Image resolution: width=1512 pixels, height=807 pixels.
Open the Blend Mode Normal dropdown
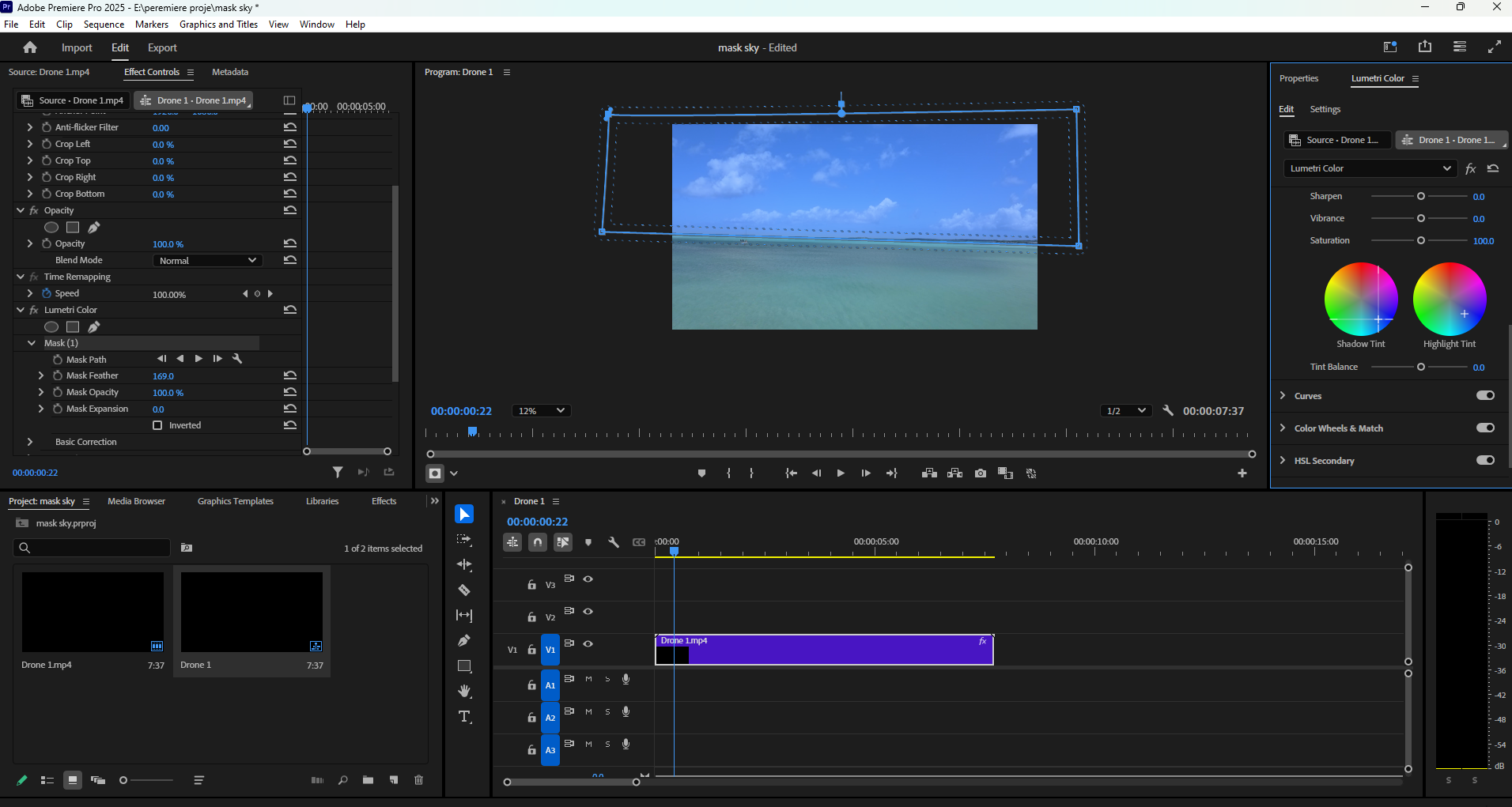(207, 260)
